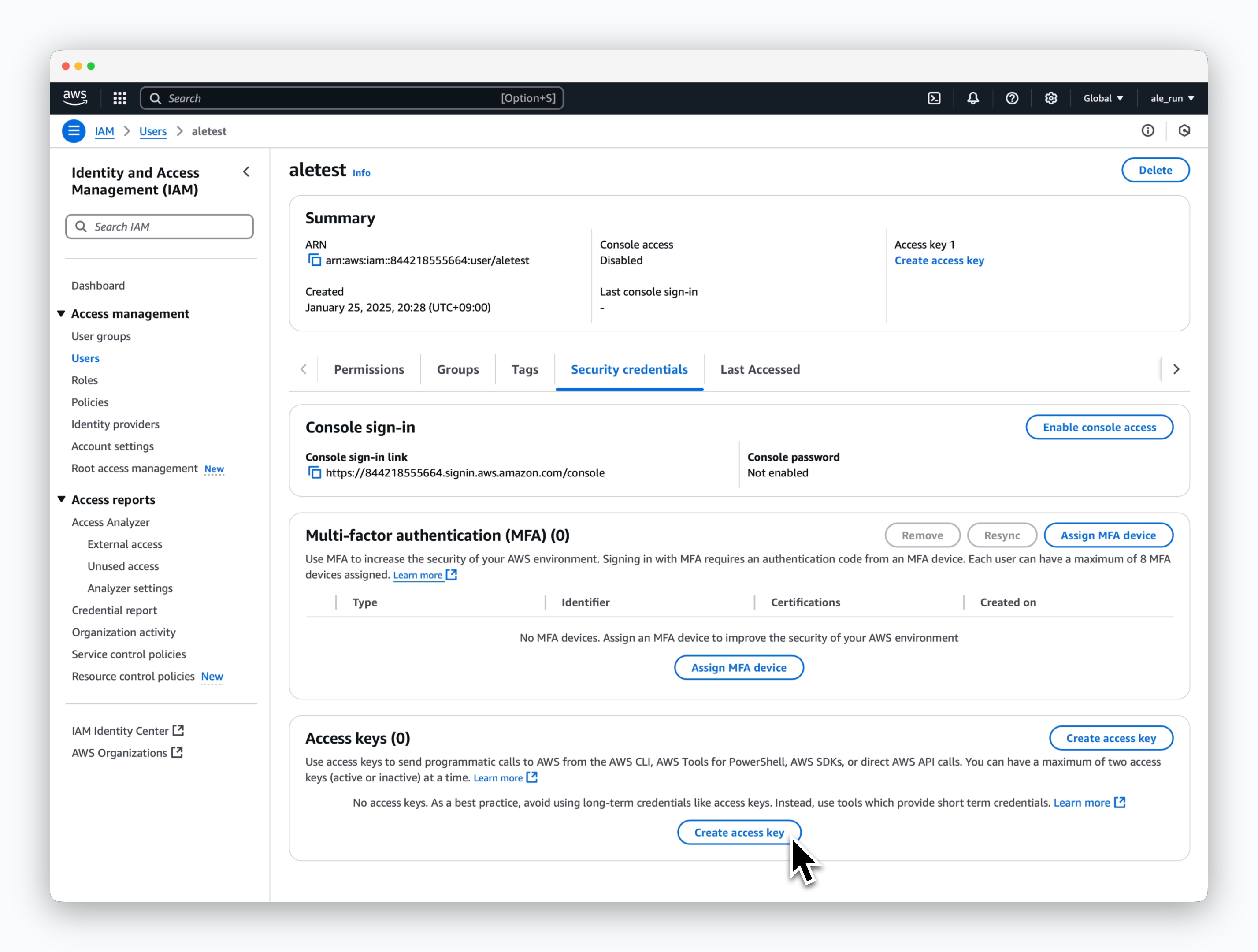Viewport: 1258px width, 952px height.
Task: Open the Info link next to aletest
Action: point(361,173)
